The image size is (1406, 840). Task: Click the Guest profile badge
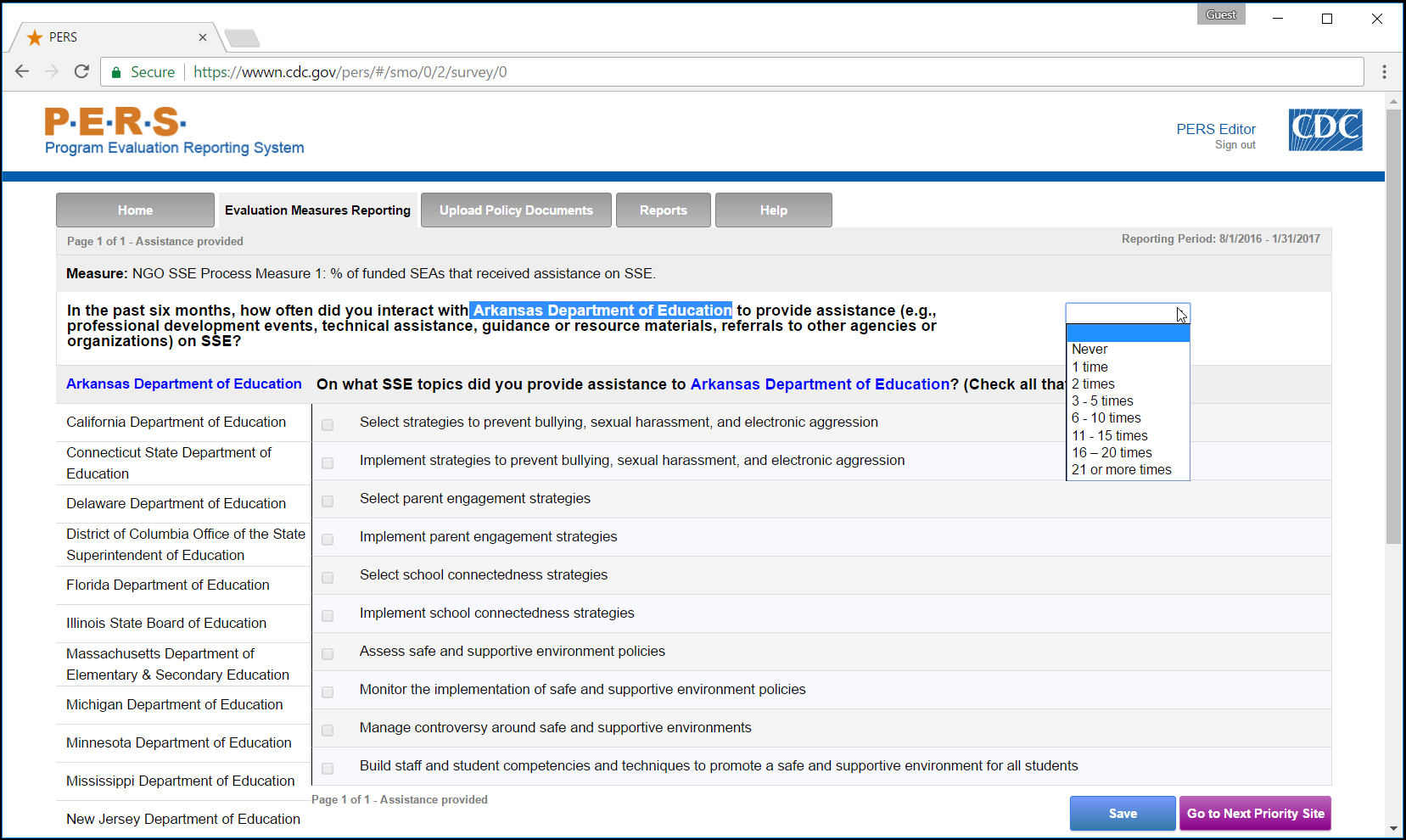coord(1221,14)
